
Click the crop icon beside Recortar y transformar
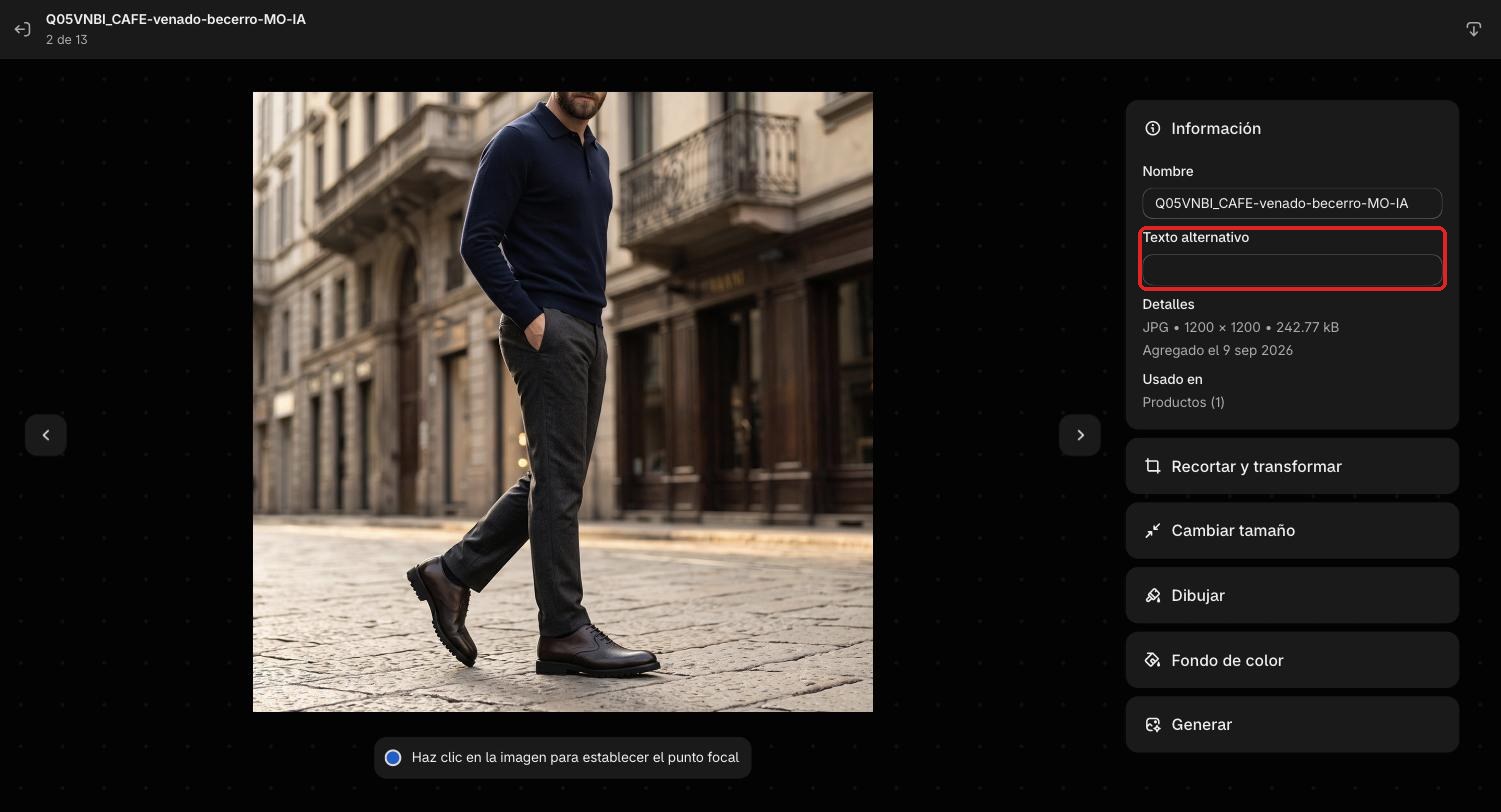tap(1153, 466)
